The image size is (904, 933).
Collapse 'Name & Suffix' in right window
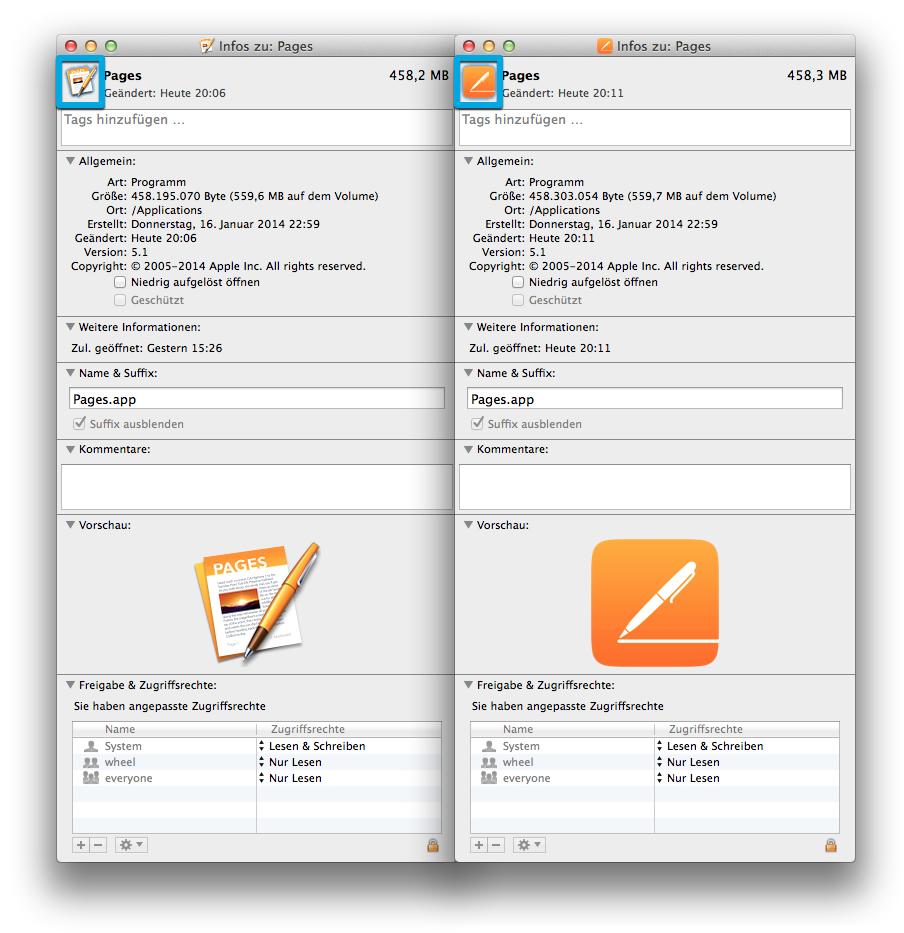click(x=468, y=373)
